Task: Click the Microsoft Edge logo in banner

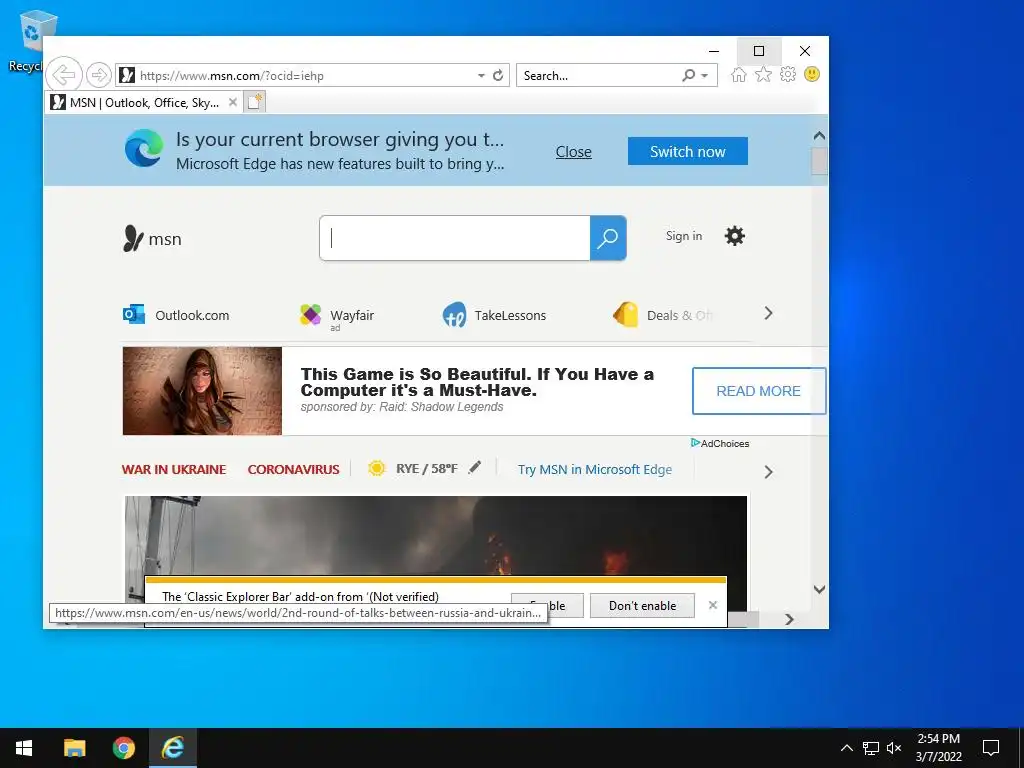Action: [144, 148]
